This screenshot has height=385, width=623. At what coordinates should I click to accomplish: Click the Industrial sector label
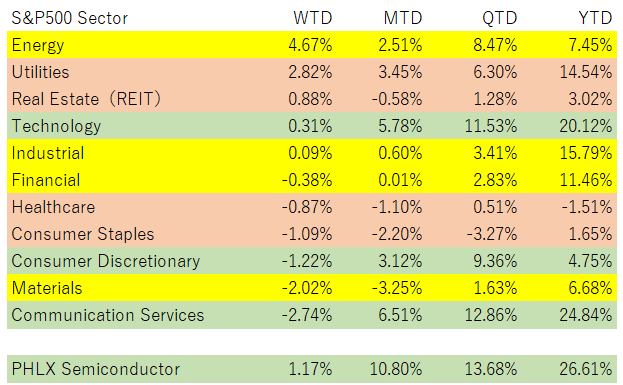coord(48,153)
